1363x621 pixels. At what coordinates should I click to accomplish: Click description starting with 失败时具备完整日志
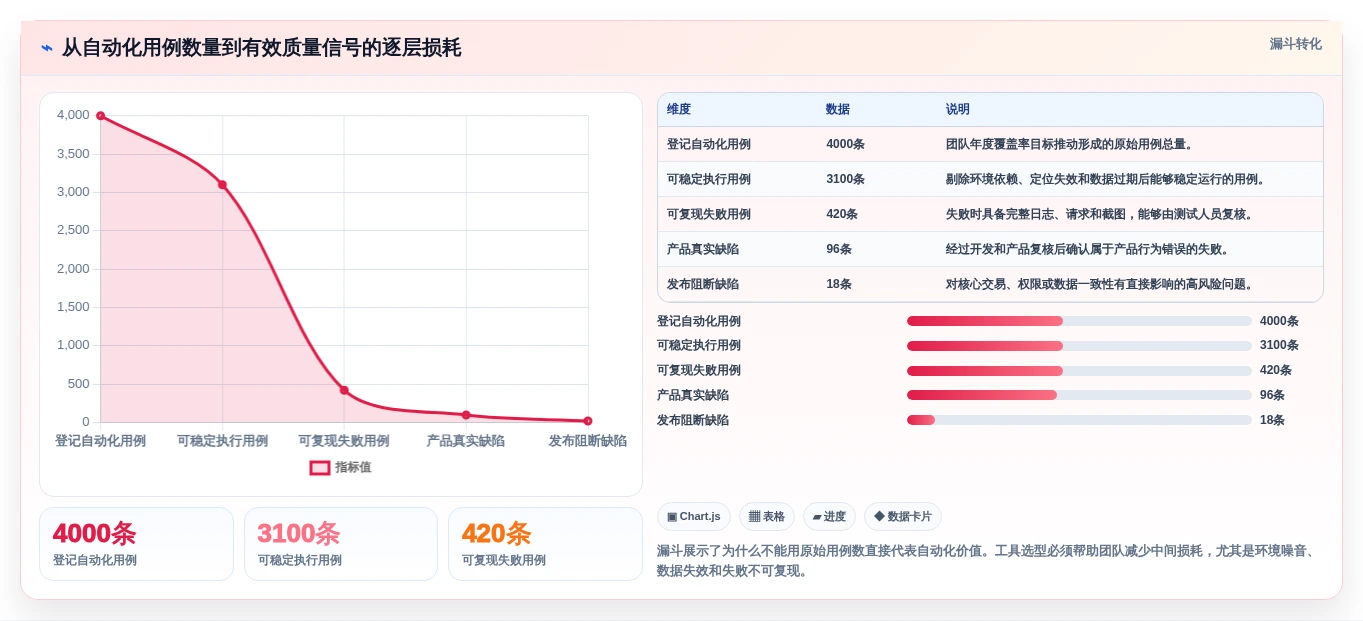1100,214
